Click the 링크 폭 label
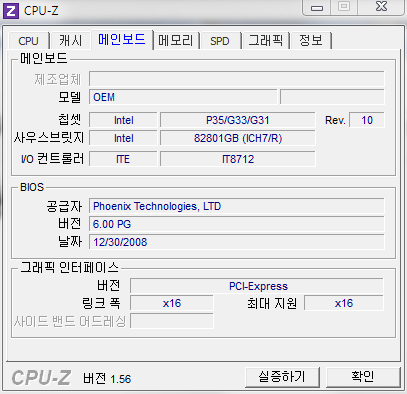The height and width of the screenshot is (394, 407). 101,303
